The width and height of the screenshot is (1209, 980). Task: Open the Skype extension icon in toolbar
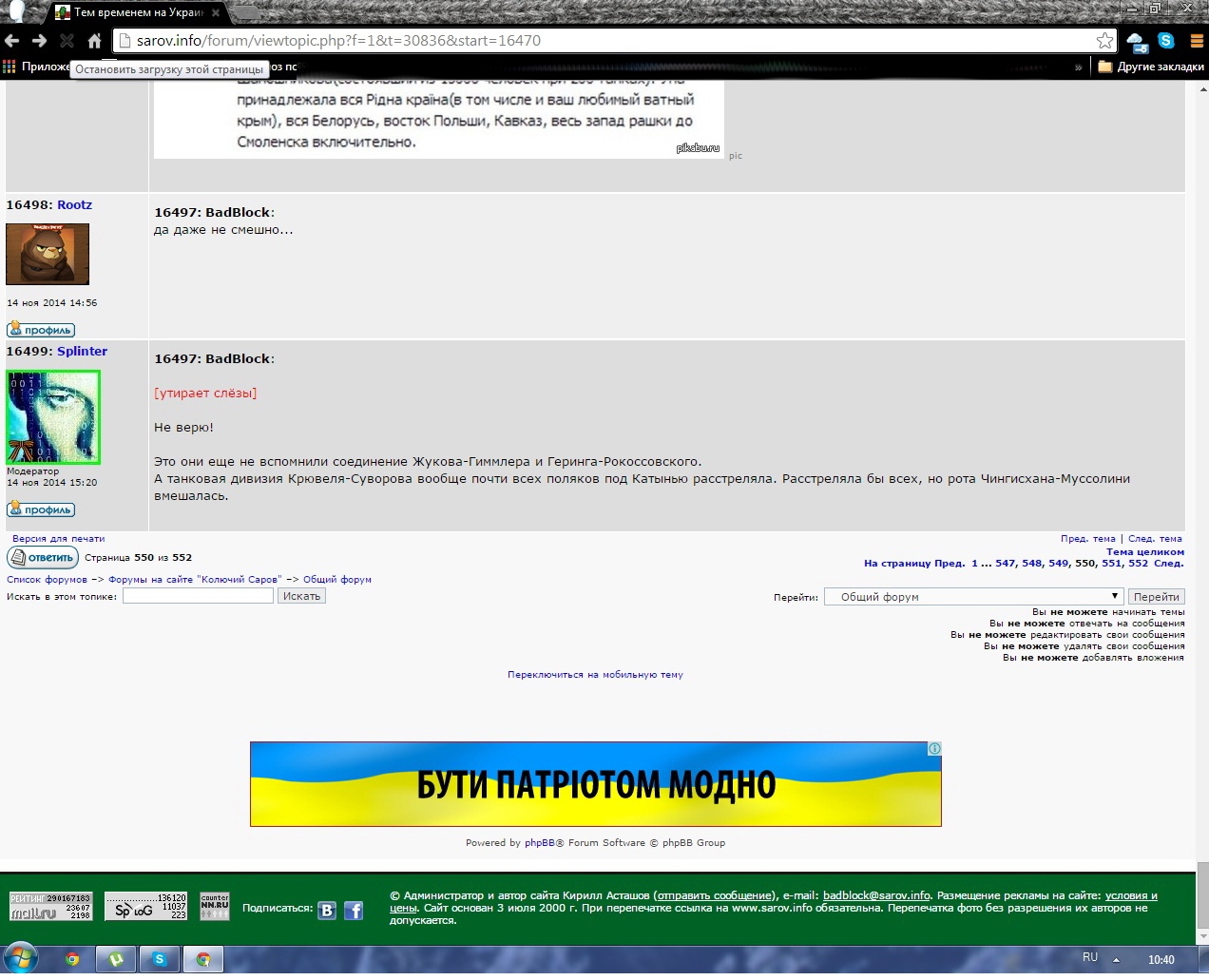pyautogui.click(x=1166, y=41)
